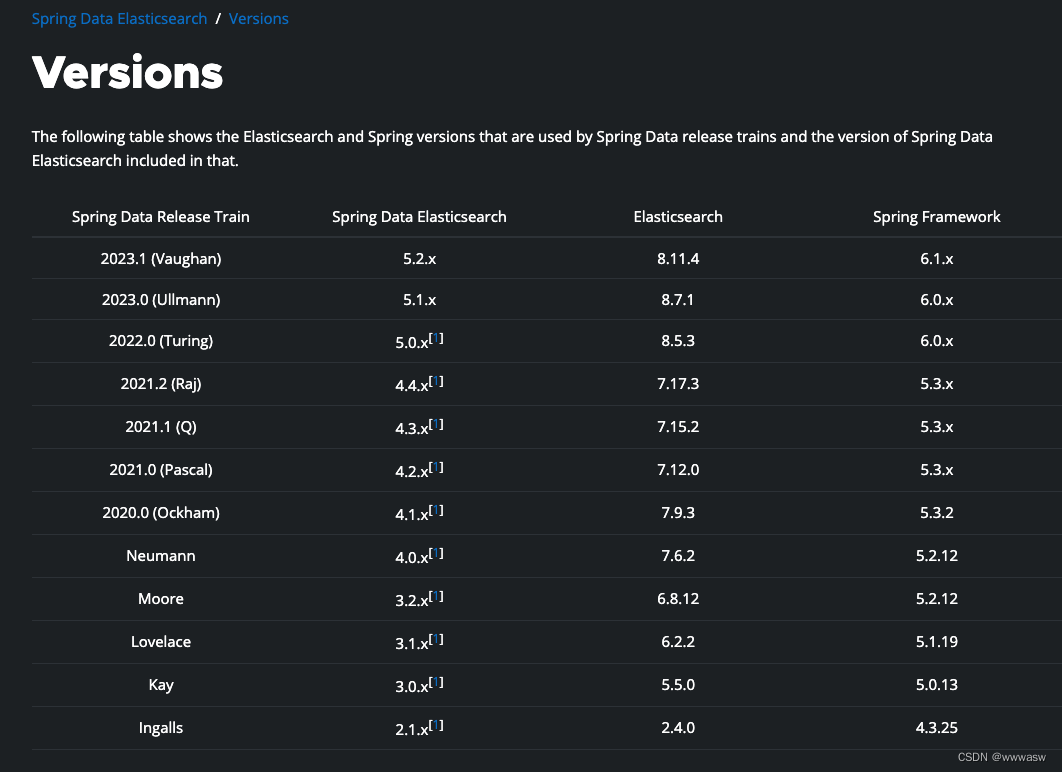Click the Spring Framework column header
1062x772 pixels.
click(937, 217)
